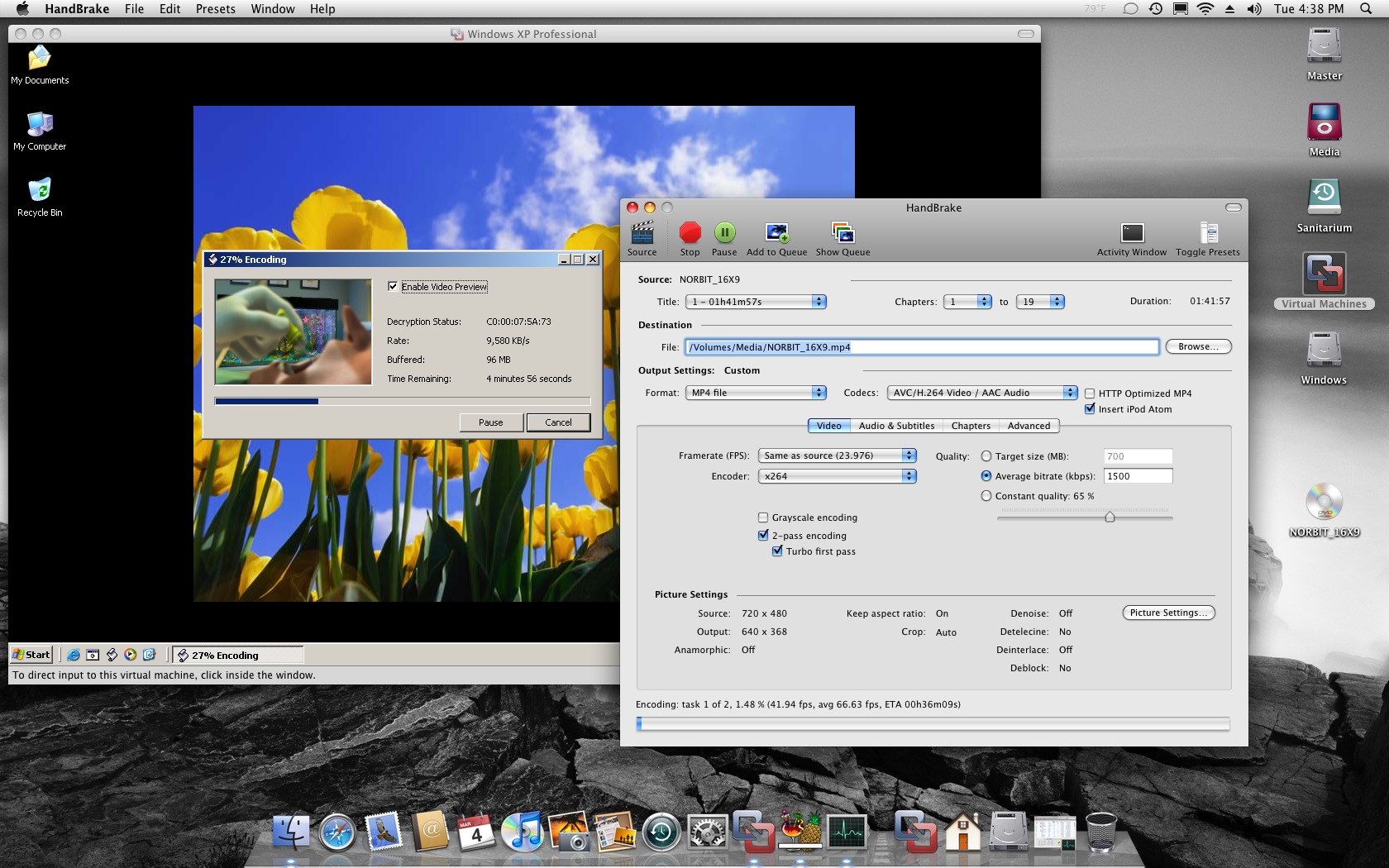Stop the encoding with the Stop icon
This screenshot has height=868, width=1389.
tap(690, 234)
